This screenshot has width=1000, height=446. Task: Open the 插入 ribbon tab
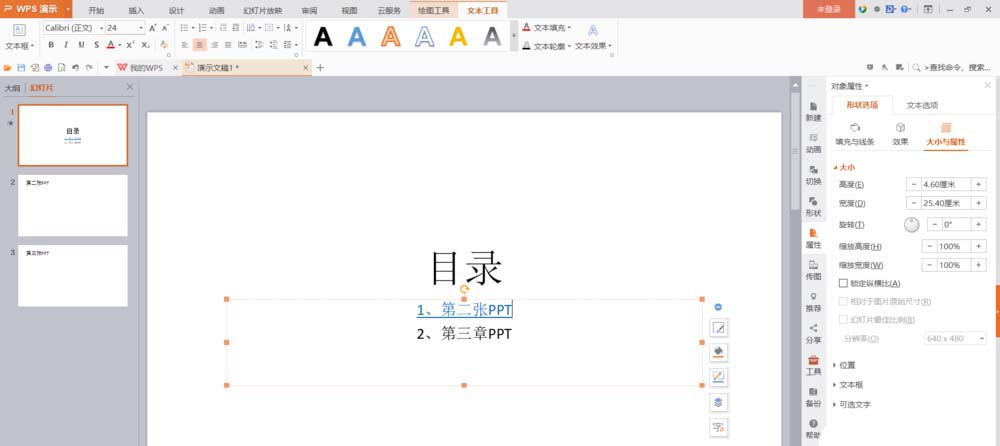136,10
